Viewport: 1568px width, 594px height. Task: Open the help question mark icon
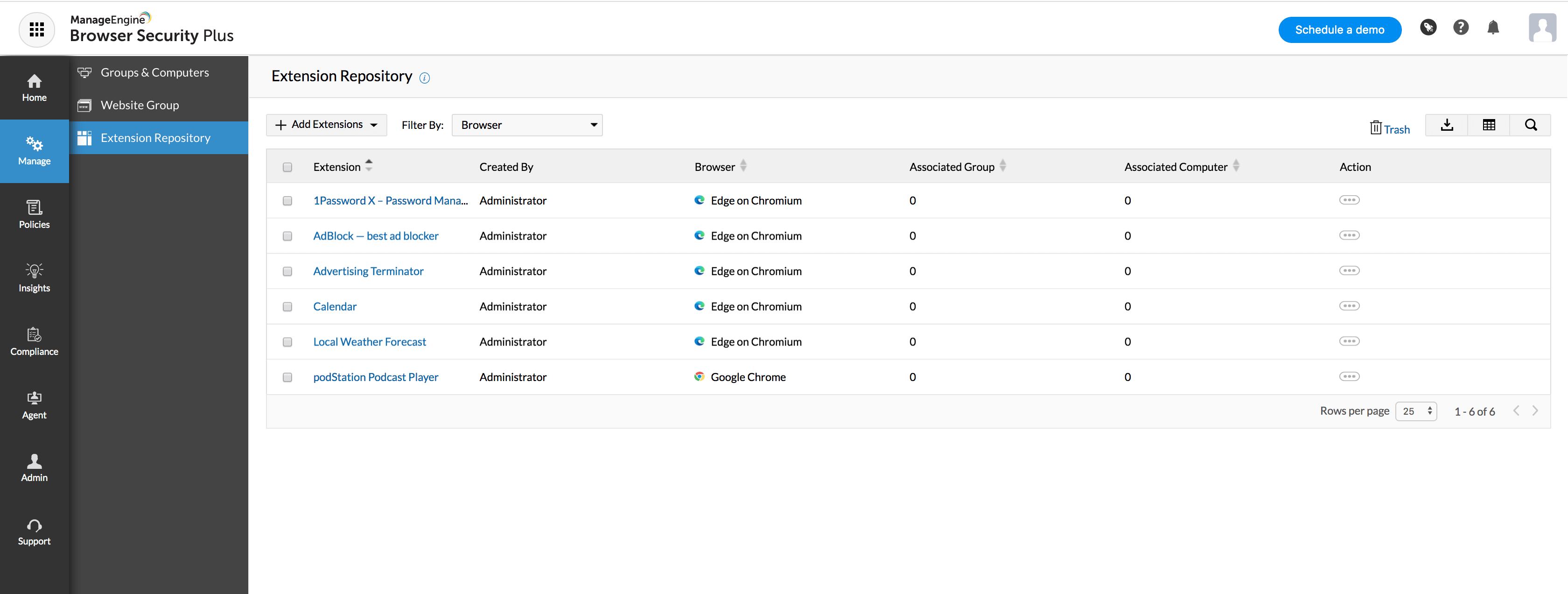(x=1460, y=28)
